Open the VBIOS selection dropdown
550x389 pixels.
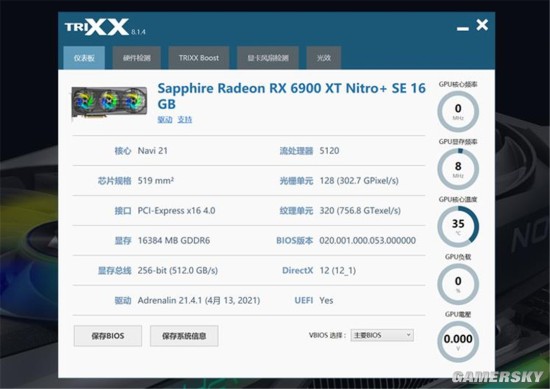382,335
